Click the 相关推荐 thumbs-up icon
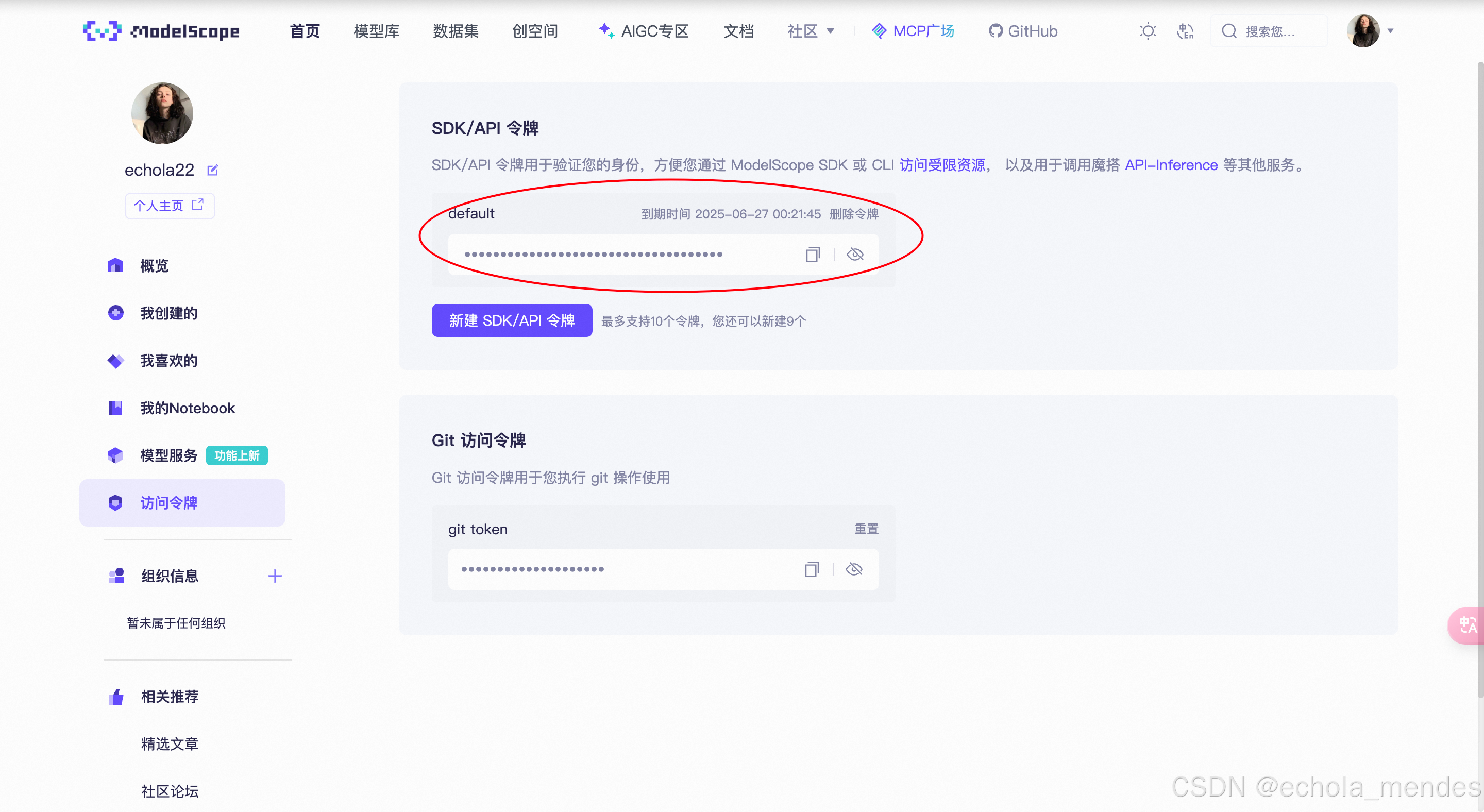Viewport: 1484px width, 812px height. click(116, 697)
